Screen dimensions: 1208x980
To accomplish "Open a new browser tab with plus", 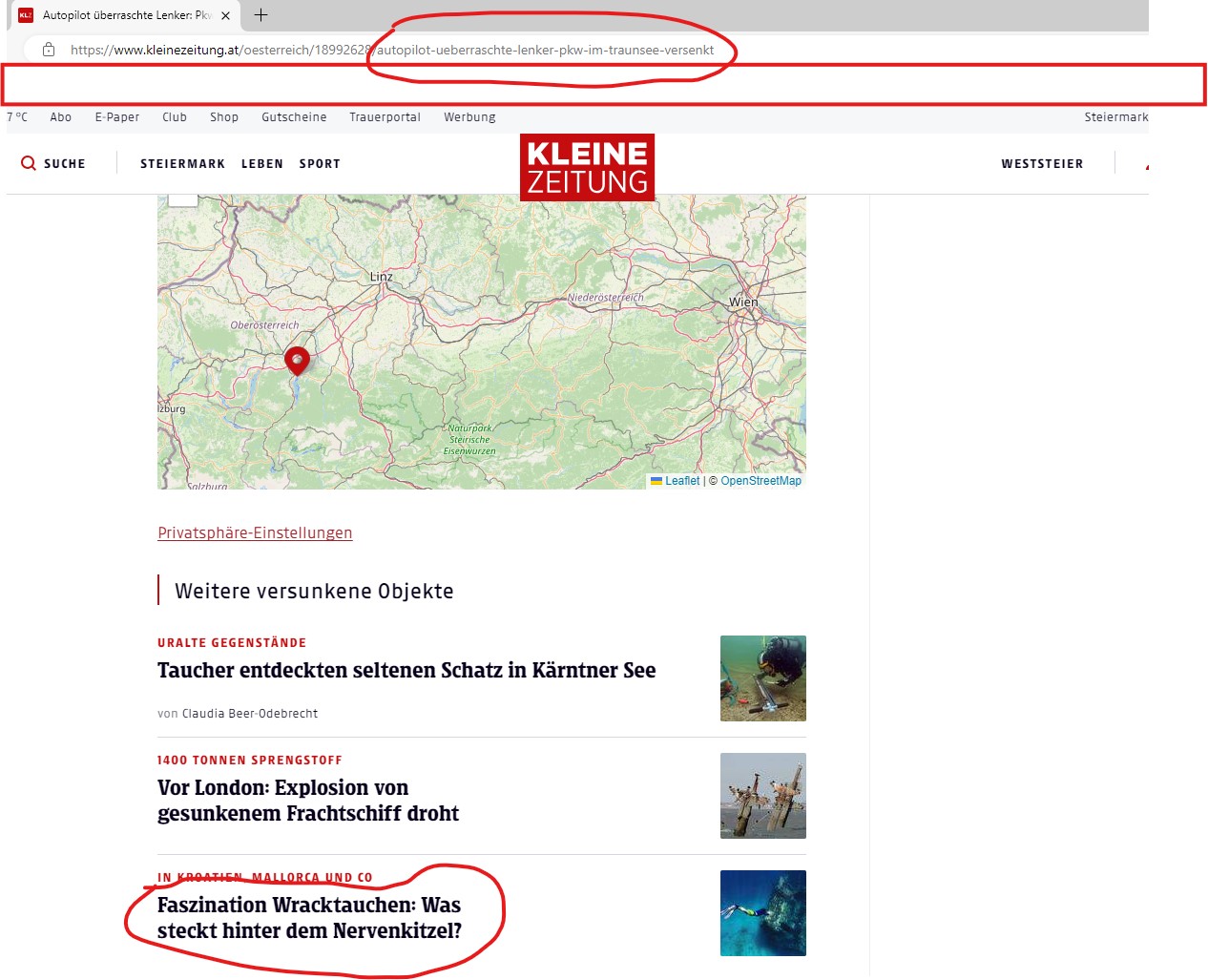I will pyautogui.click(x=260, y=15).
